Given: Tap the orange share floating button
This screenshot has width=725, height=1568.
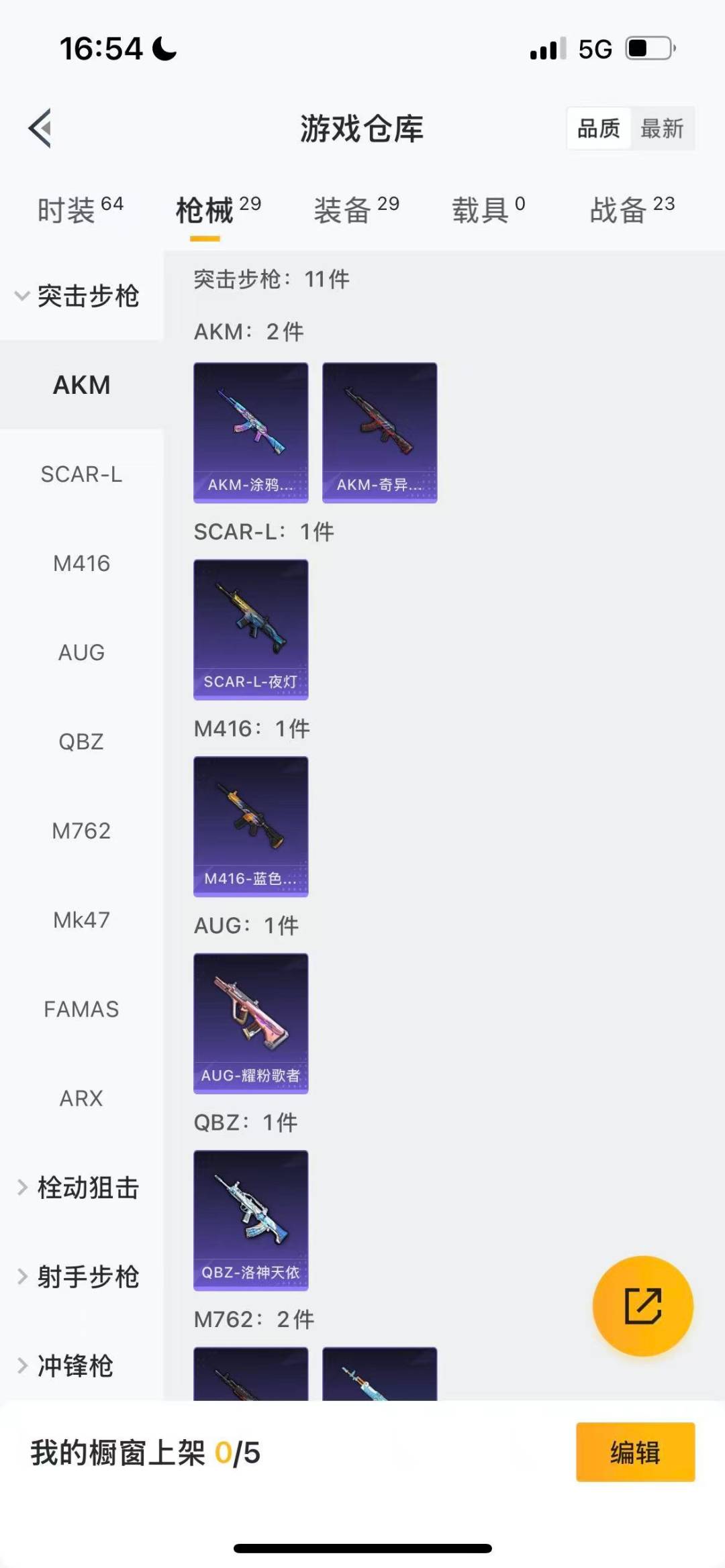Looking at the screenshot, I should 642,1306.
